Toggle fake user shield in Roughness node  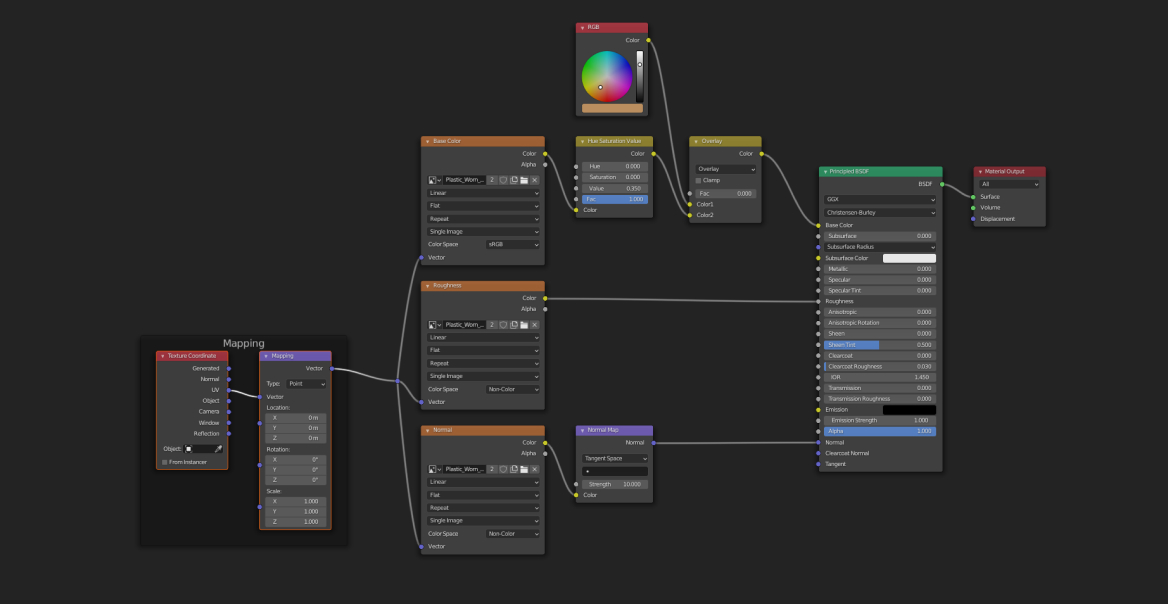tap(503, 325)
